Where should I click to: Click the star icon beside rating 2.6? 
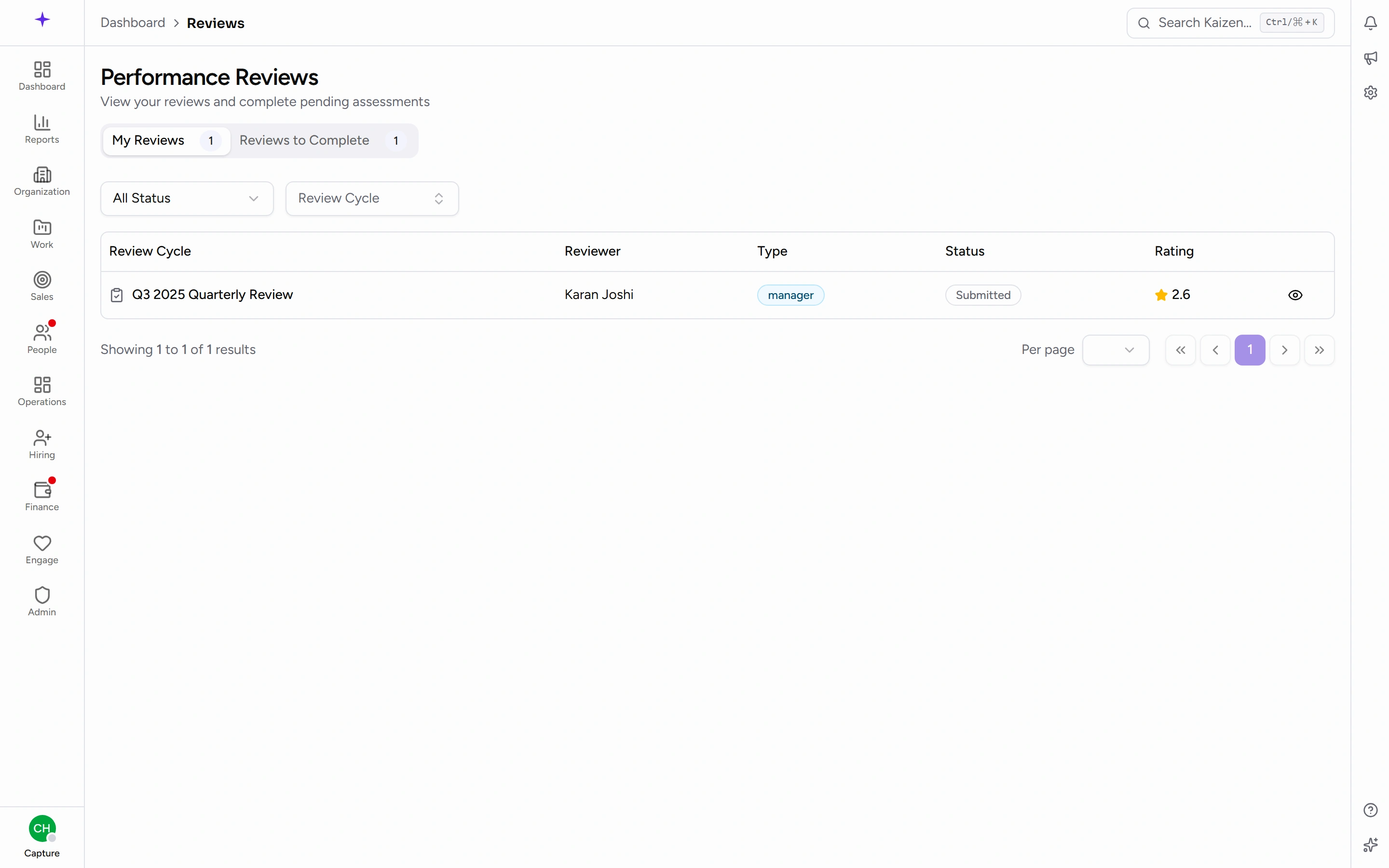coord(1160,295)
